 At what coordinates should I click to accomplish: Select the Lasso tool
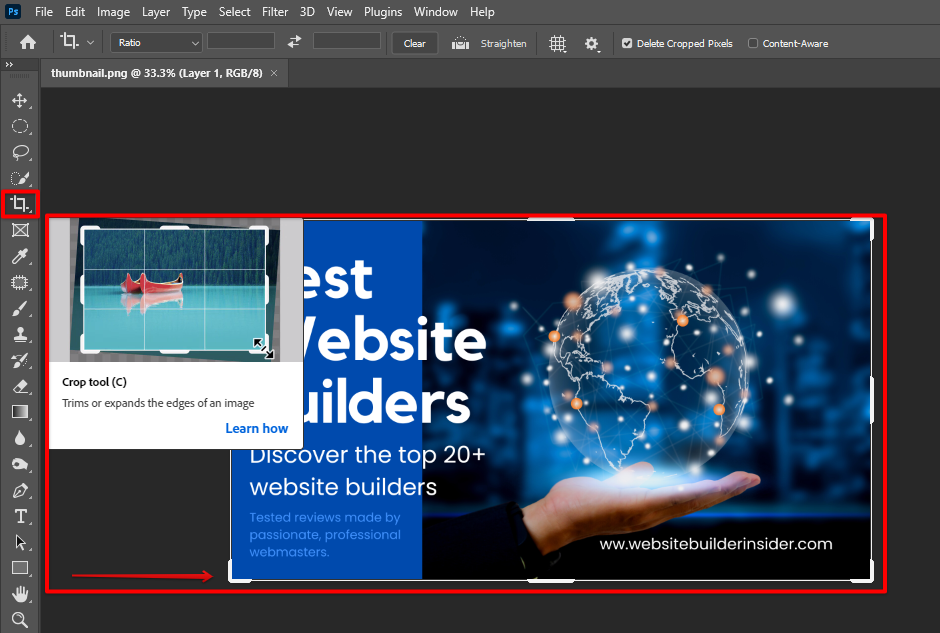[20, 152]
